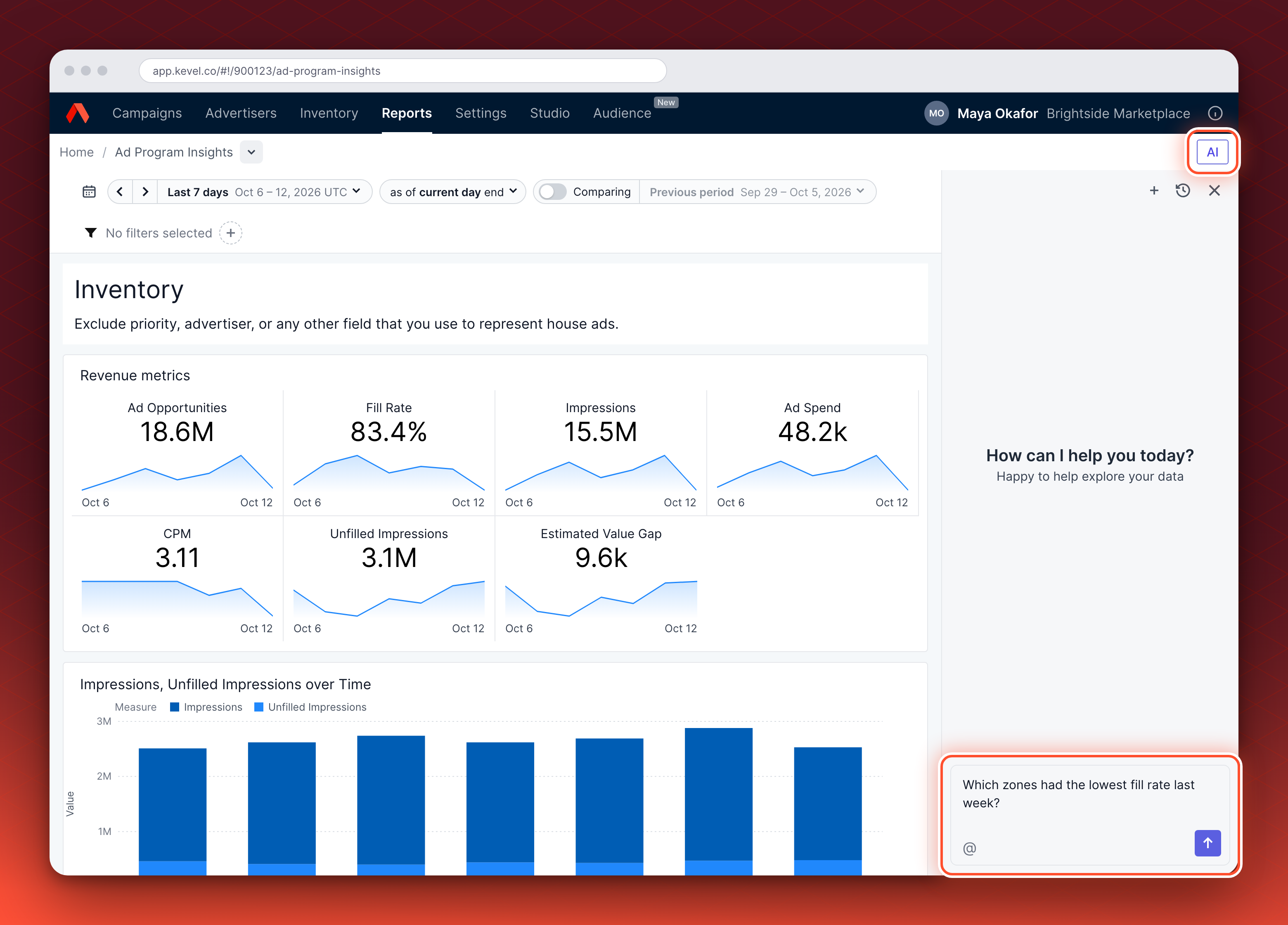Click the browser address bar
The image size is (1288, 925).
[x=402, y=71]
